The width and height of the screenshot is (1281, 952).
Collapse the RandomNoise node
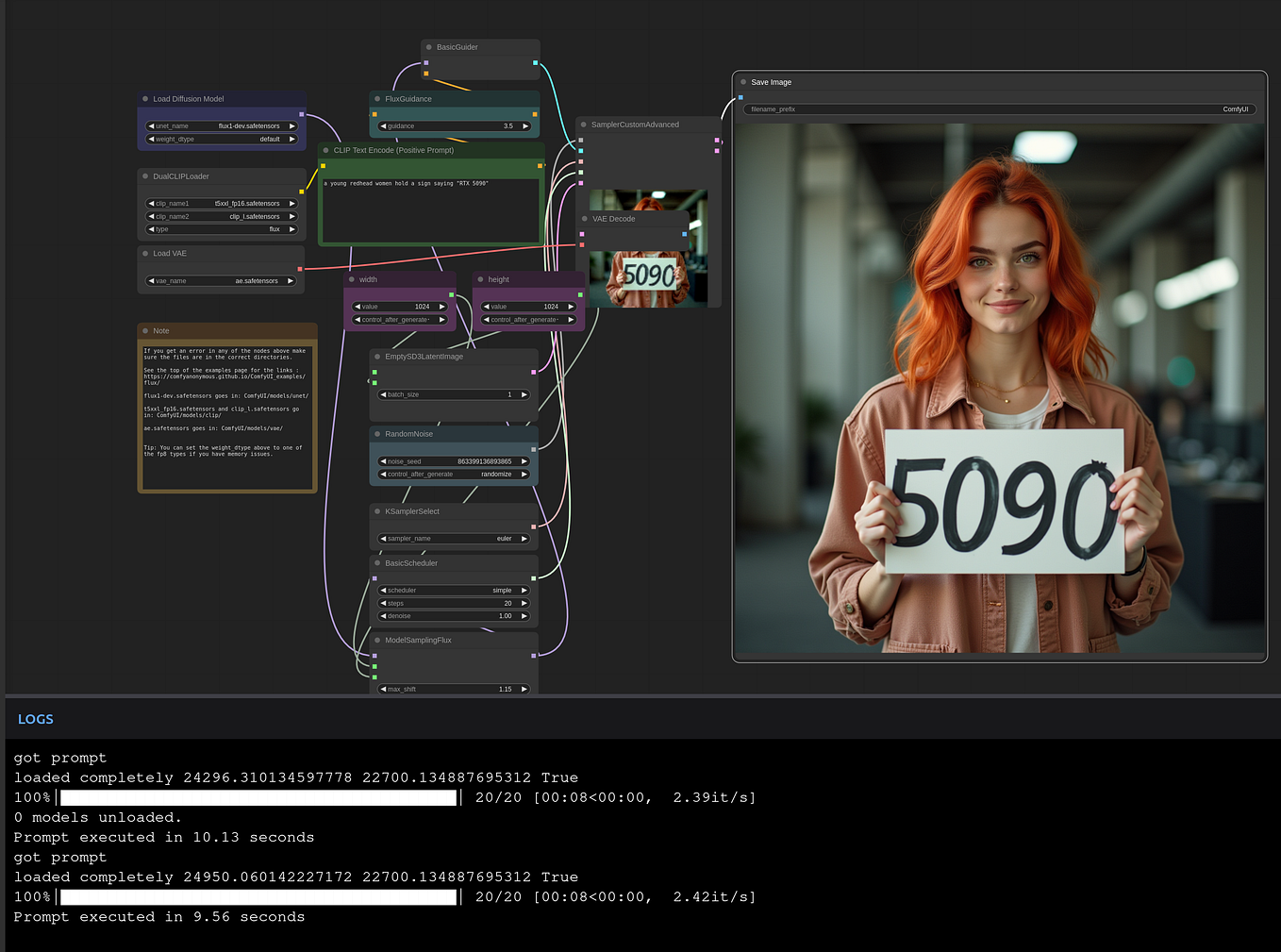377,434
